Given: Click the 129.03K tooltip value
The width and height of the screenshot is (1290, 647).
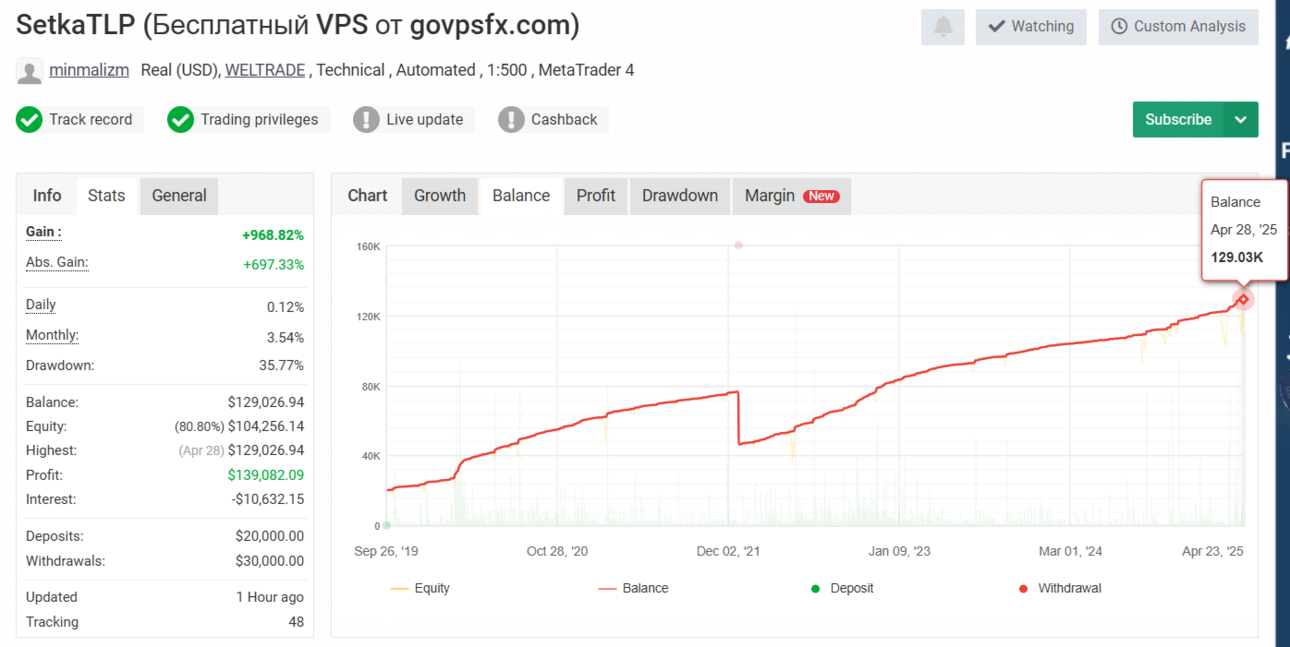Looking at the screenshot, I should coord(1237,258).
